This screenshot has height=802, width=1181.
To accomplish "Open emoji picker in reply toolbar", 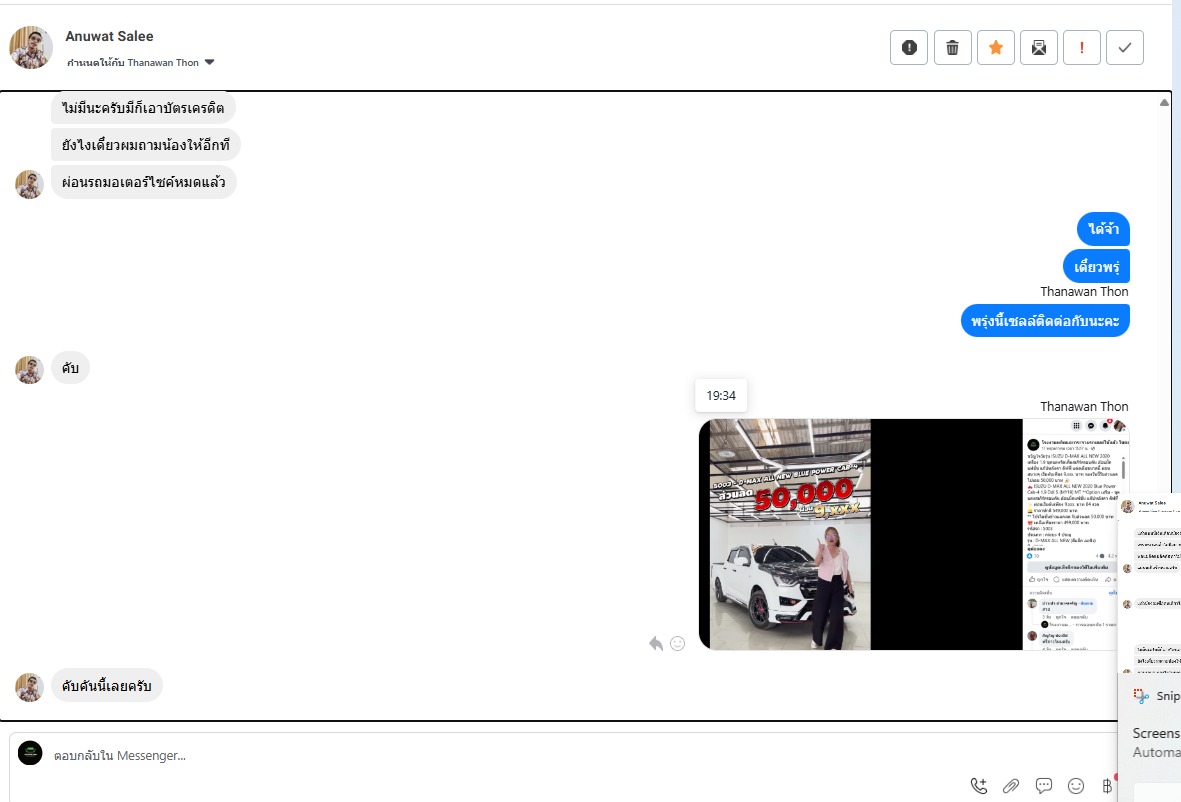I will tap(1076, 785).
